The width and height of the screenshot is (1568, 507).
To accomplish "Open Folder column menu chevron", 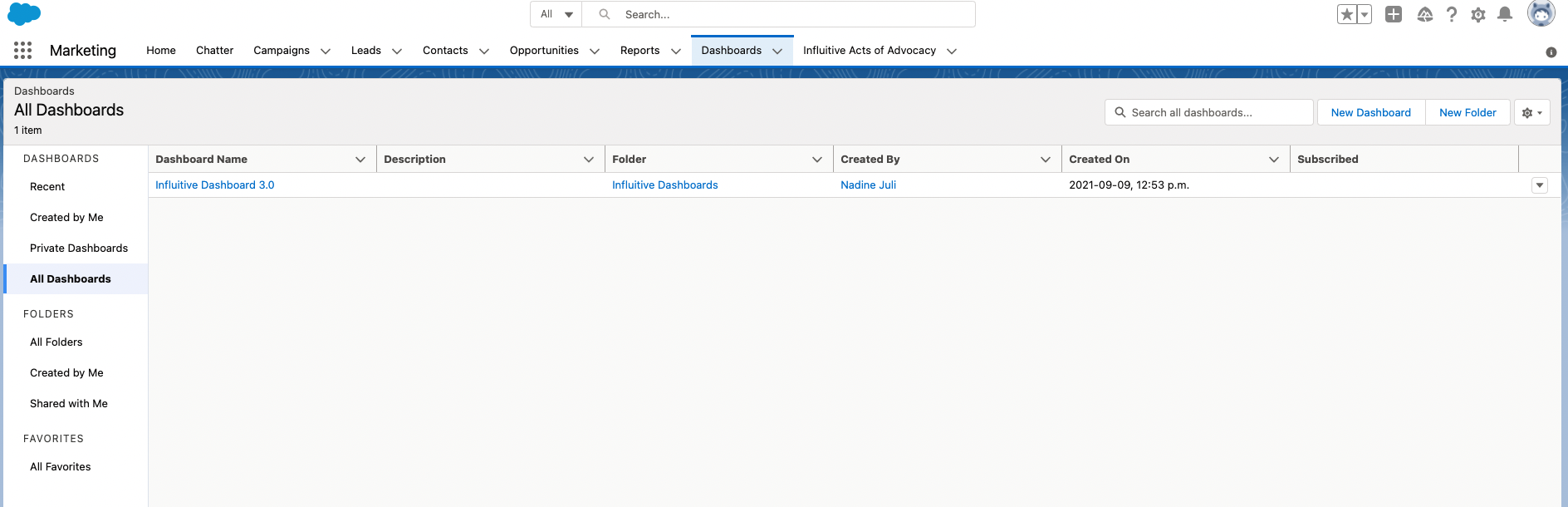I will (x=817, y=160).
